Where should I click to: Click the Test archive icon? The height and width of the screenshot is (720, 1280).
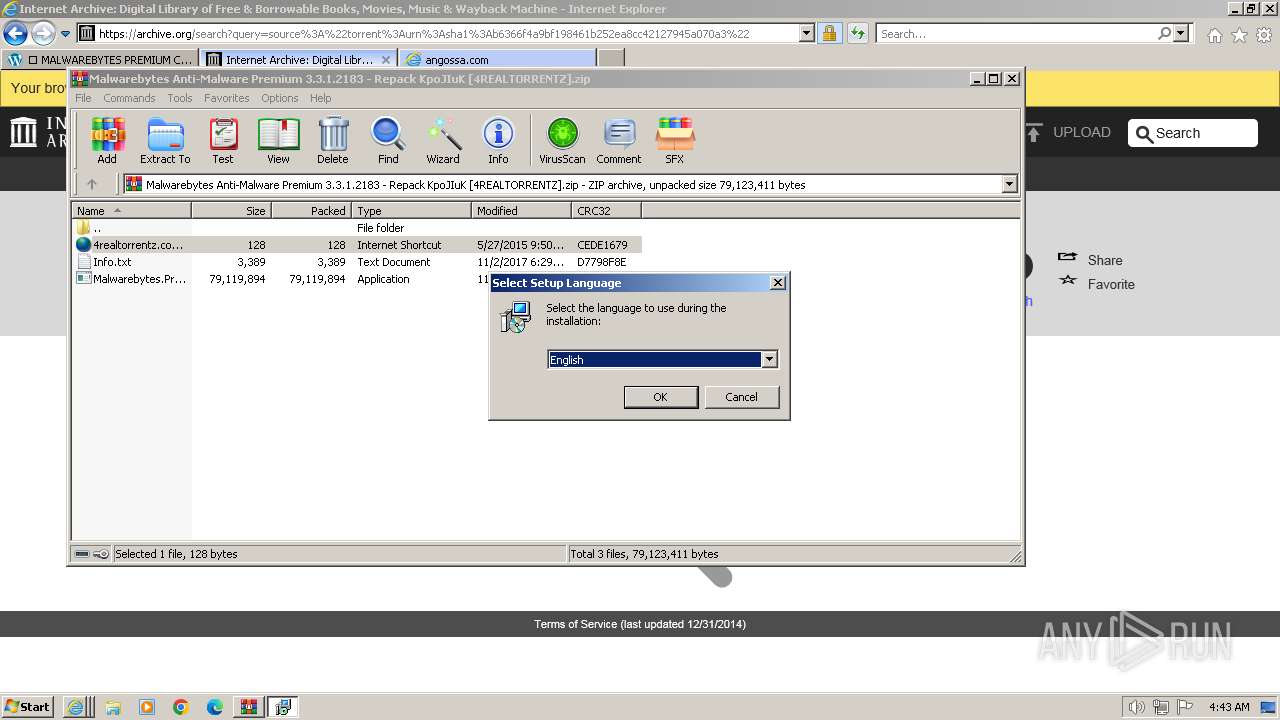tap(223, 140)
